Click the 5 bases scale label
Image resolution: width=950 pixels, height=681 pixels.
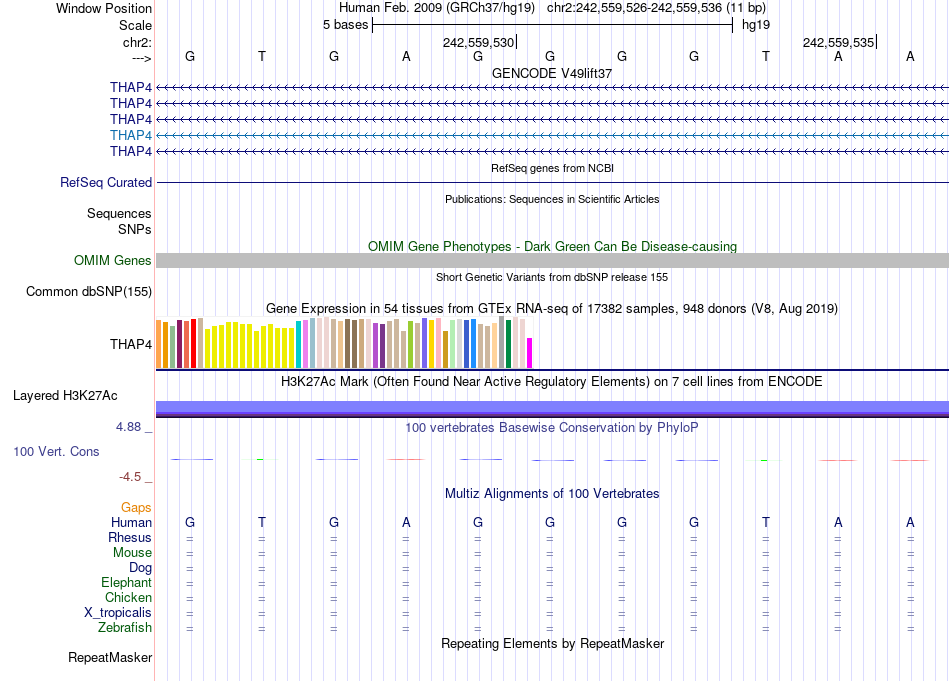coord(345,25)
